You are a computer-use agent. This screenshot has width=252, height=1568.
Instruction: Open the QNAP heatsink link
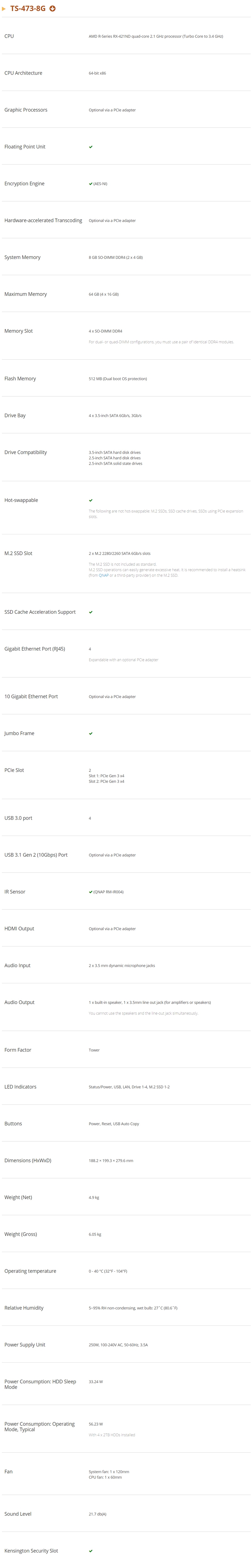point(104,575)
